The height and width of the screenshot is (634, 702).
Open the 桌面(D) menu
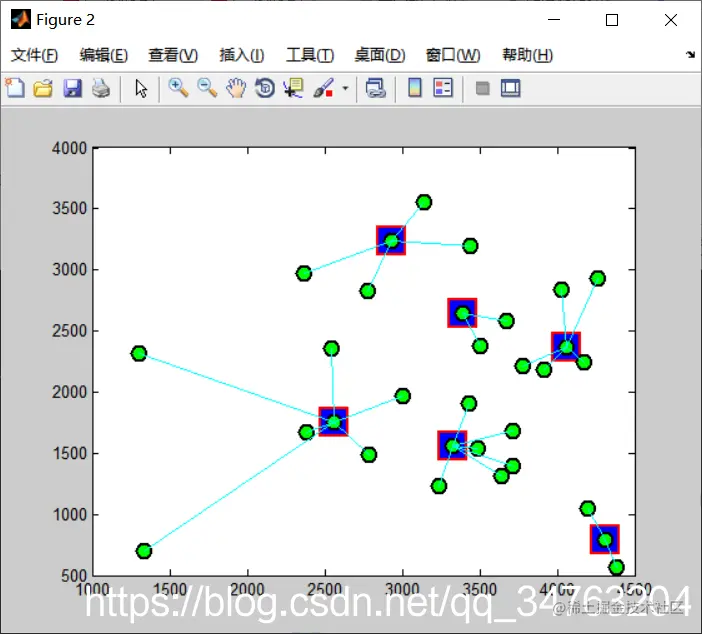[x=380, y=55]
